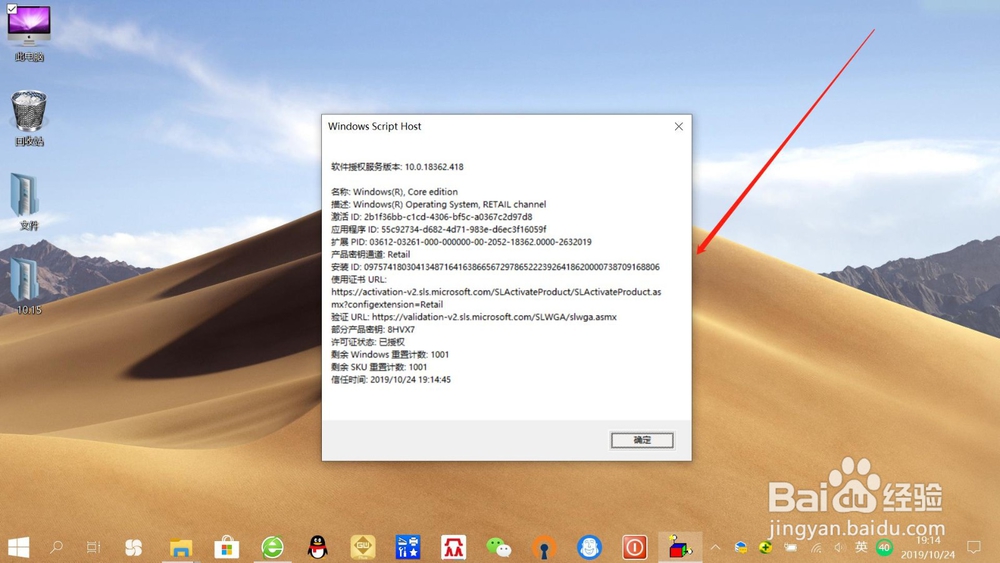This screenshot has height=563, width=1000.
Task: Open clock showing 19:14 2019/10/24
Action: click(x=928, y=547)
